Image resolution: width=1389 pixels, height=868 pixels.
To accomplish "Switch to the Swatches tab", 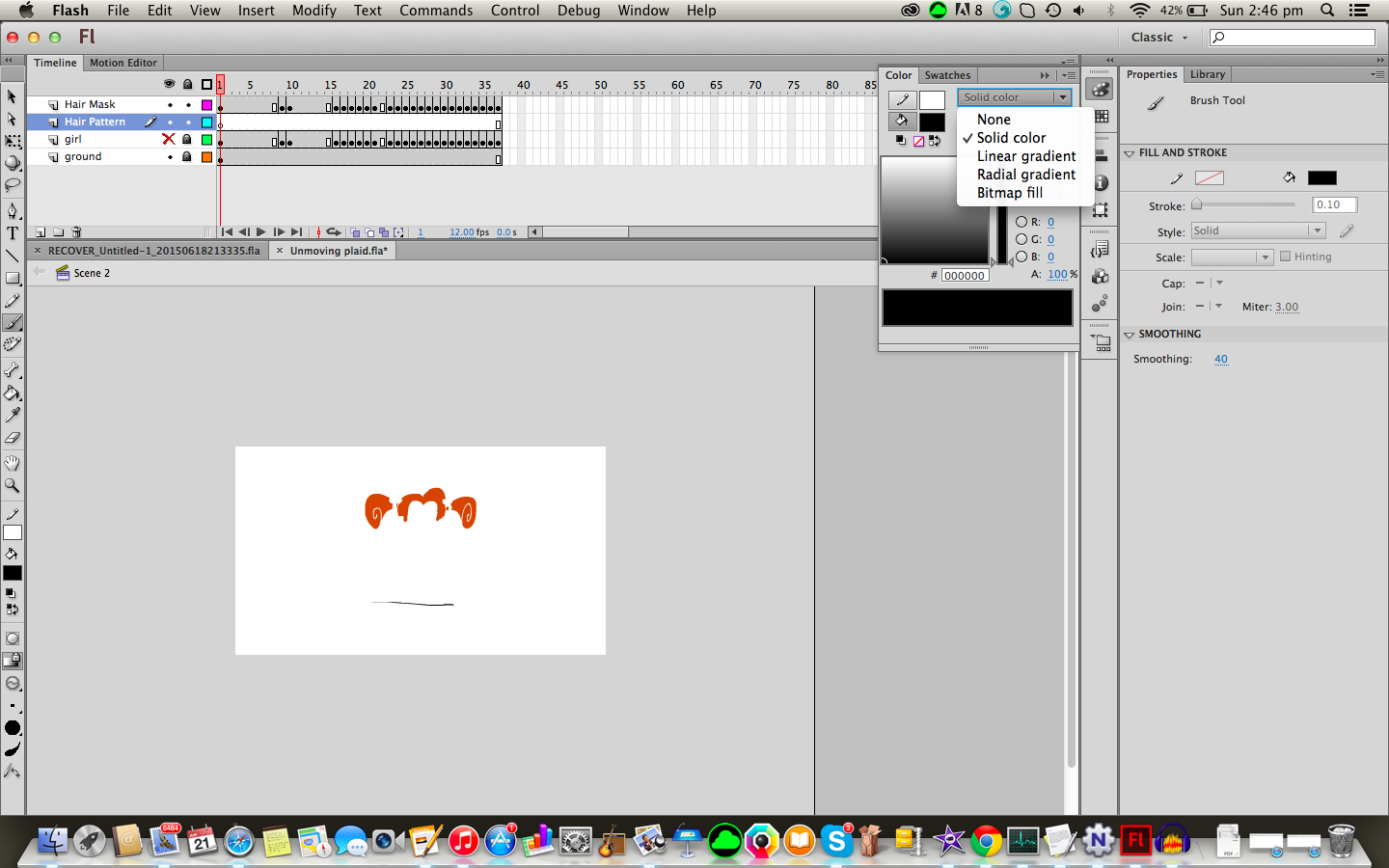I will [947, 75].
